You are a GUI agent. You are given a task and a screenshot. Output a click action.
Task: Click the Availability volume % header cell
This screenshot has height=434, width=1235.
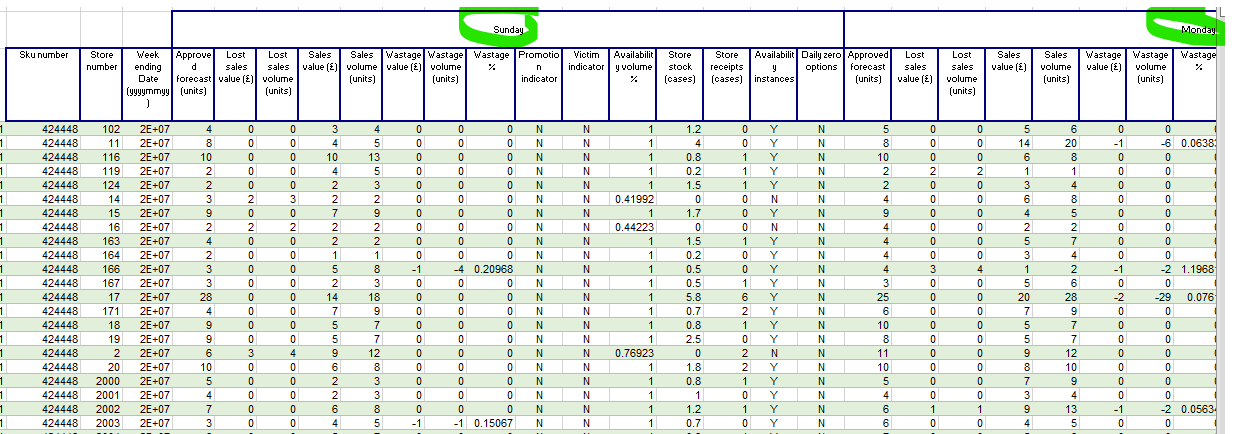[x=633, y=84]
